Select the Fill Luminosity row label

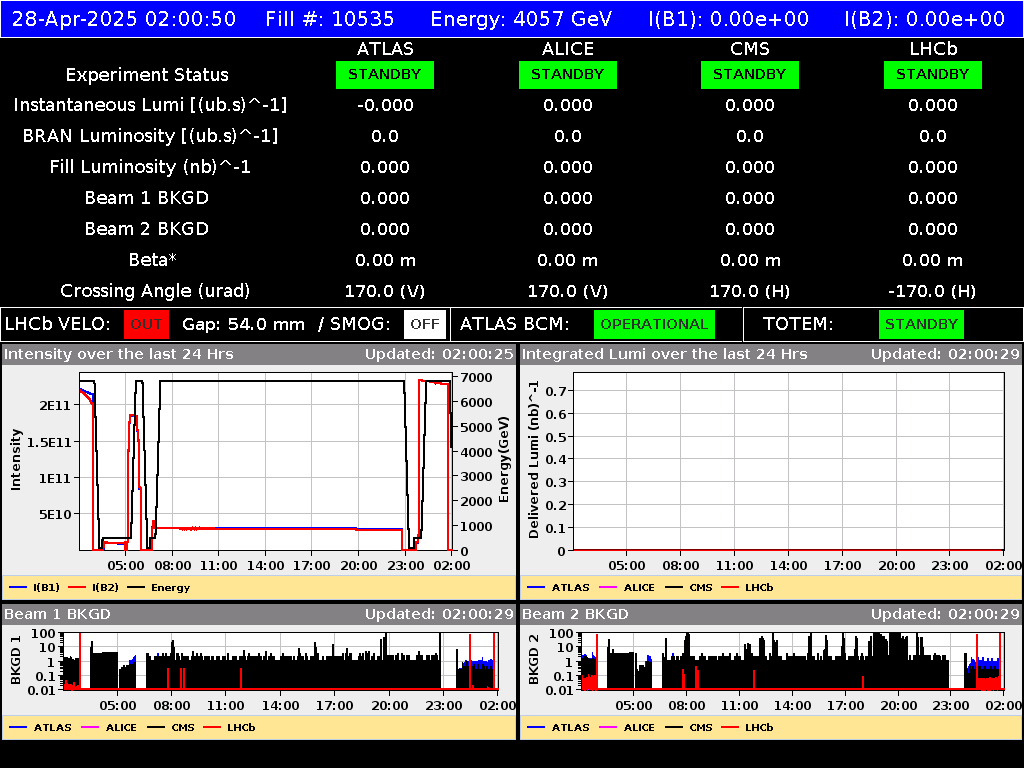click(150, 167)
